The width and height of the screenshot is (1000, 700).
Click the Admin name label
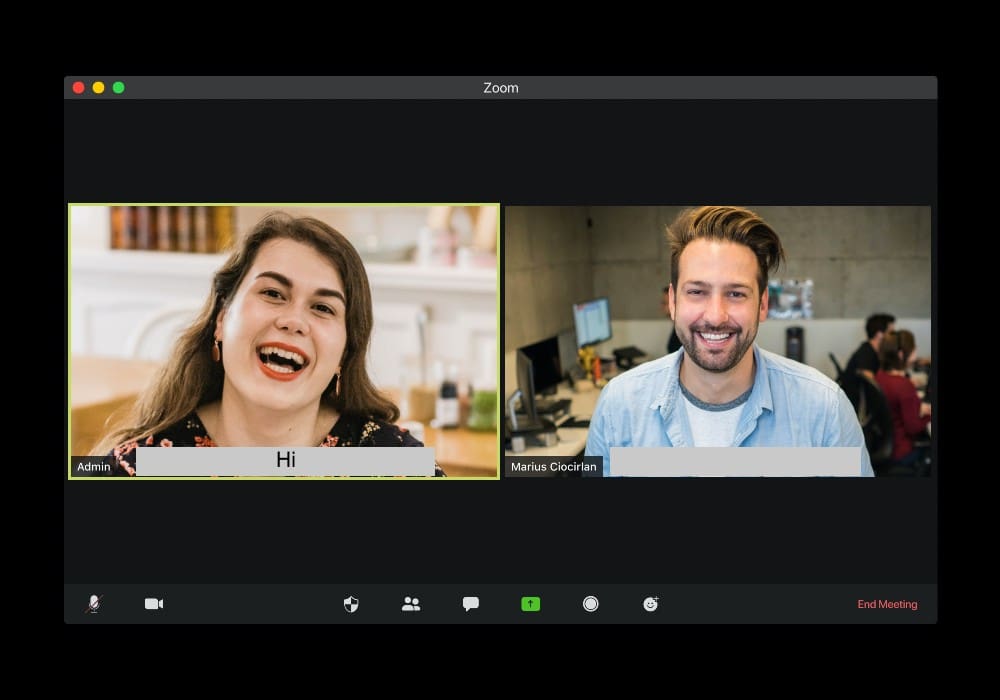click(94, 467)
